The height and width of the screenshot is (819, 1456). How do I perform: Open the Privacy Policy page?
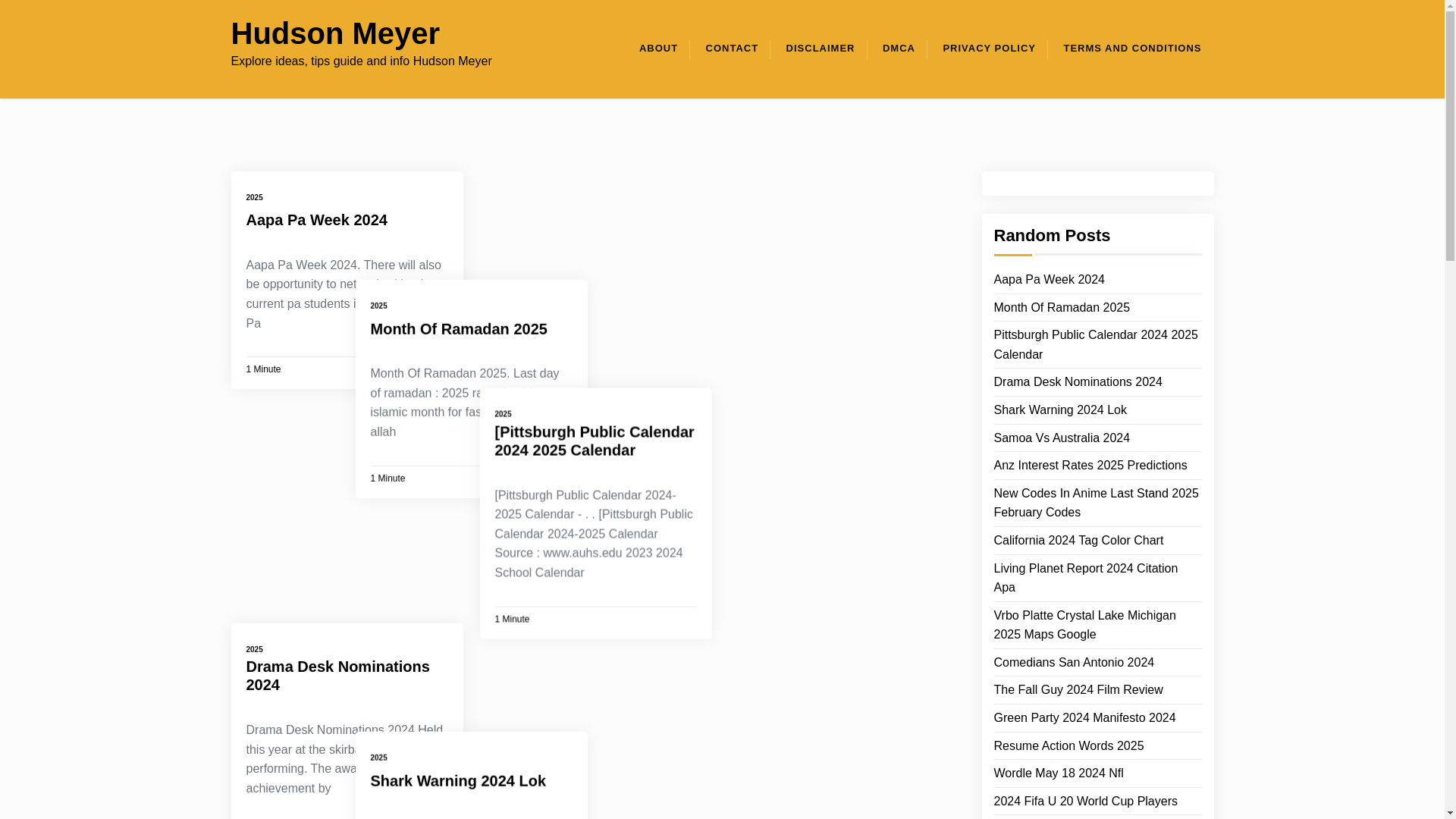click(988, 49)
